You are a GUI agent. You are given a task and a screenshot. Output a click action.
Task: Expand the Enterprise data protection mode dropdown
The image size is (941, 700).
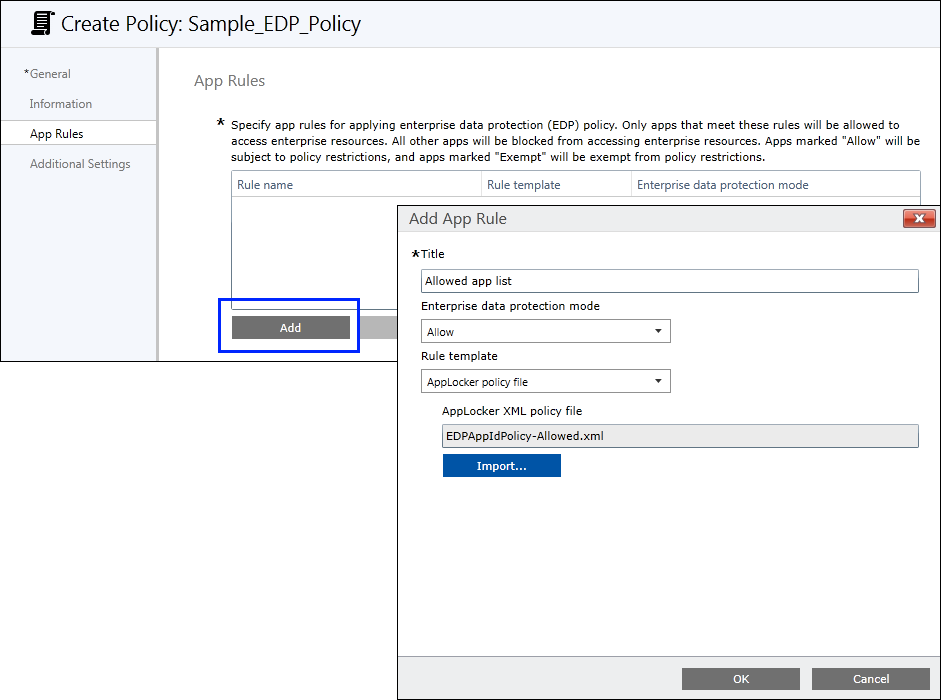click(x=545, y=332)
